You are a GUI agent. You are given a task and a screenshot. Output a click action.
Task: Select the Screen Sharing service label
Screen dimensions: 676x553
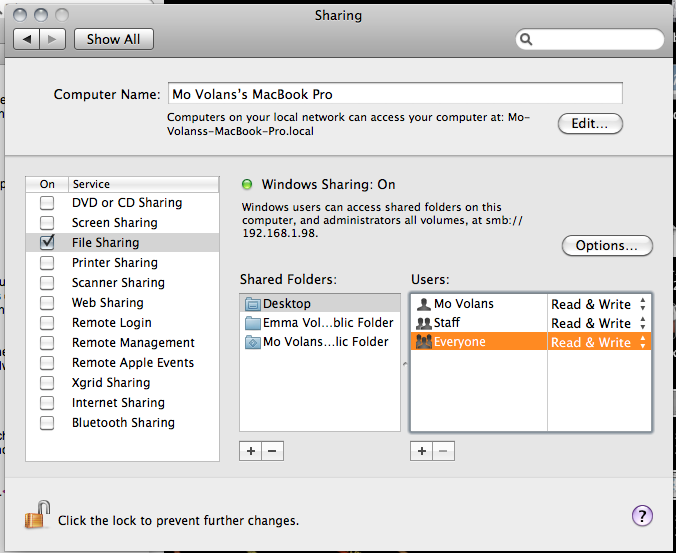[115, 223]
